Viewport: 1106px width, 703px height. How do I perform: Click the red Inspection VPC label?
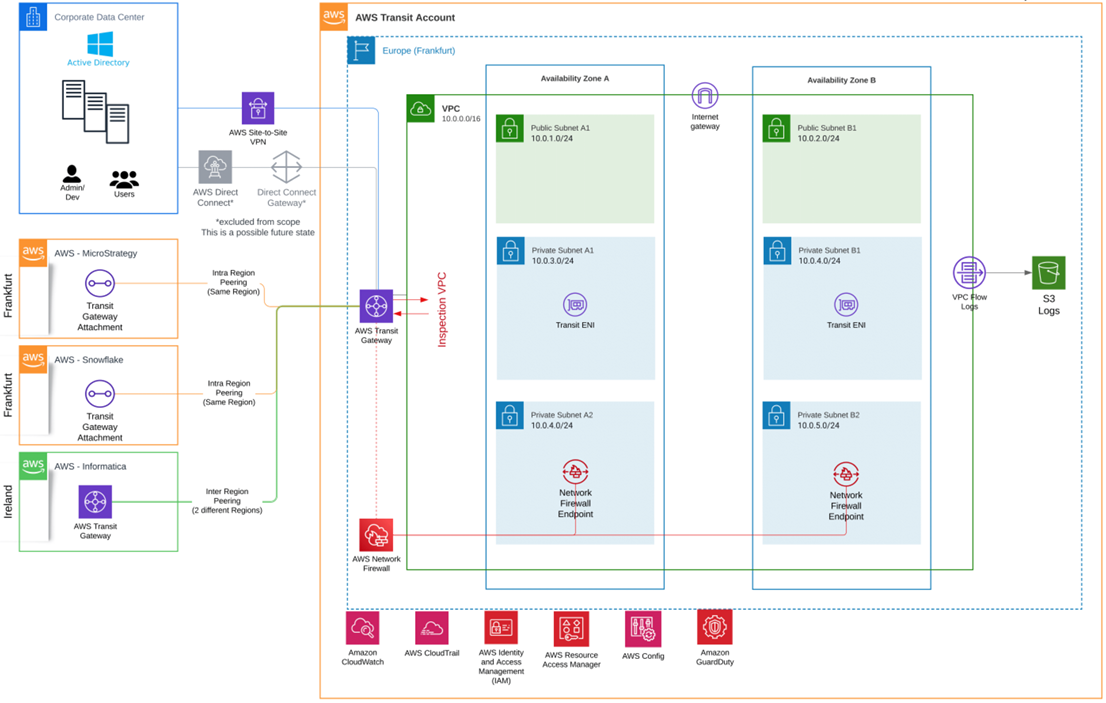442,310
